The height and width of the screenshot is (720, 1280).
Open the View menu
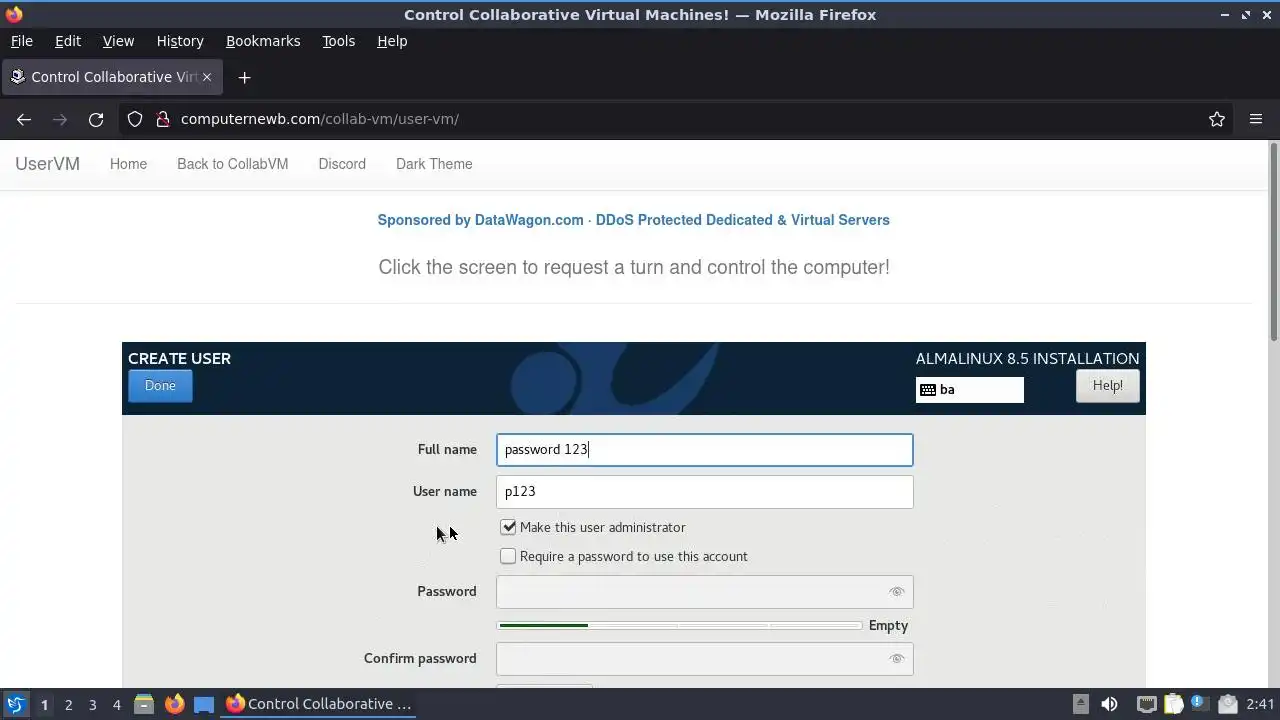pyautogui.click(x=118, y=41)
